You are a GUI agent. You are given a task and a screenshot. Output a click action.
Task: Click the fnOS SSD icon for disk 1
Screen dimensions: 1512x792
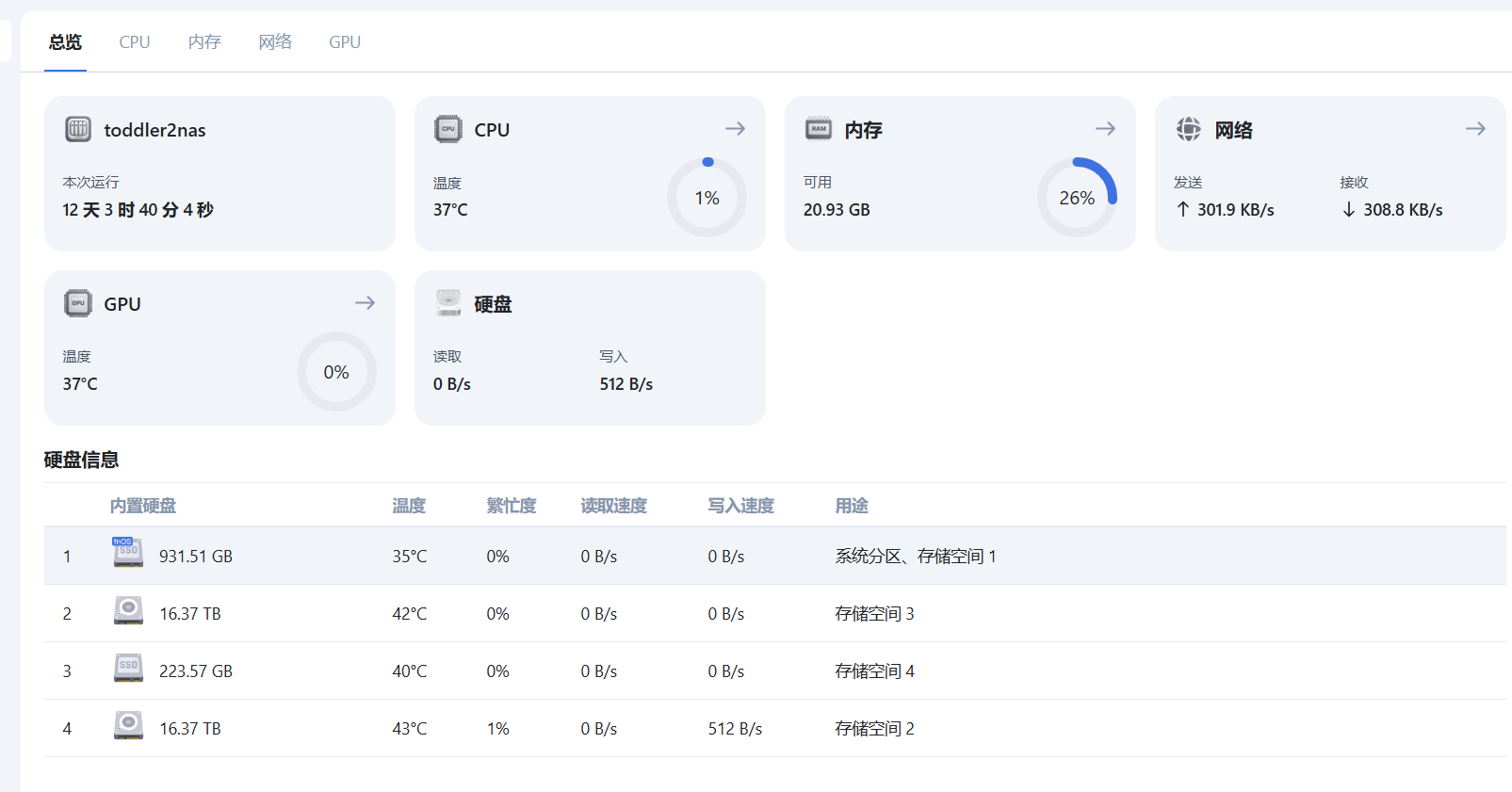click(128, 553)
